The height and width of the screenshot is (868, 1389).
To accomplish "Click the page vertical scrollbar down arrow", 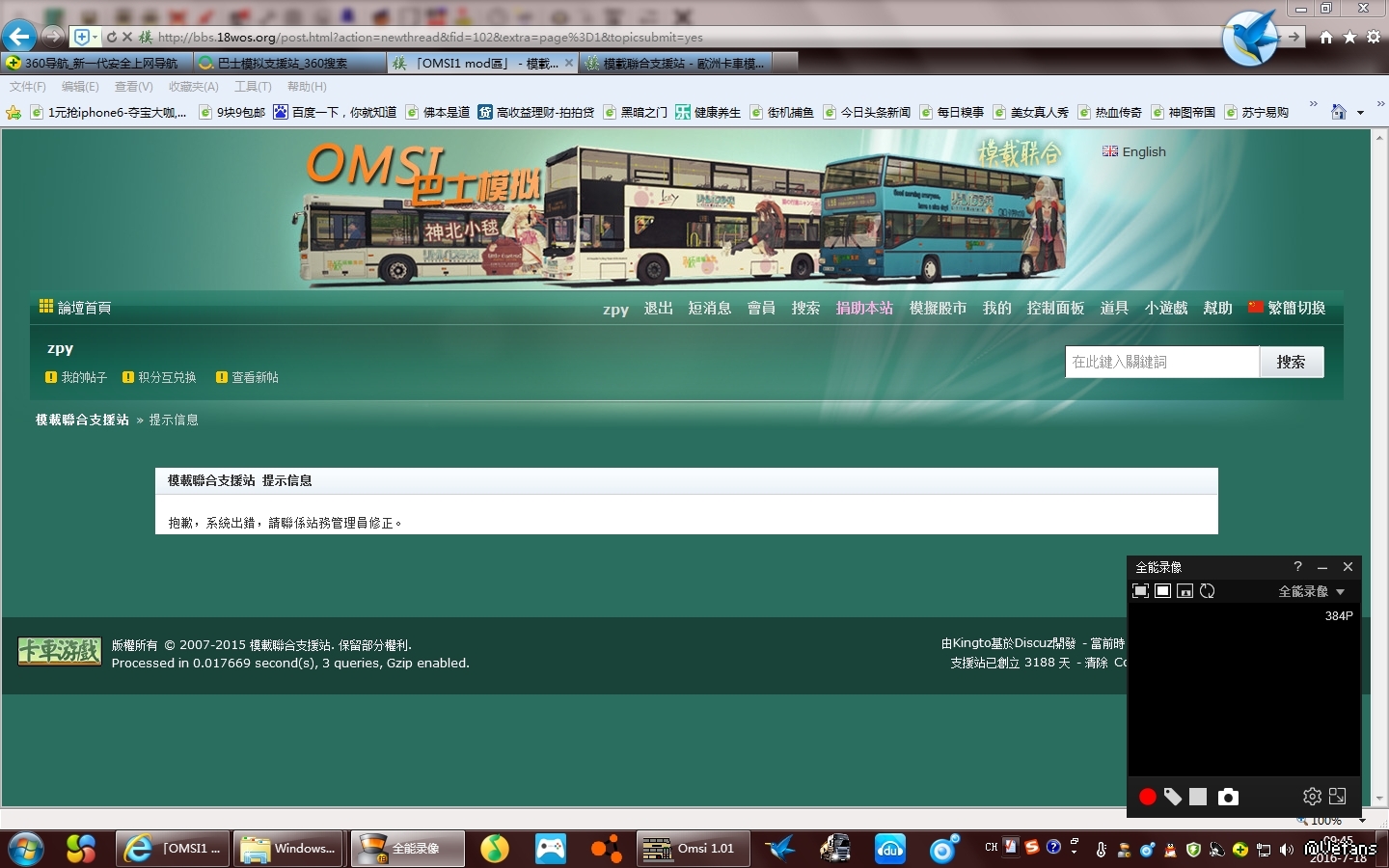I will click(1379, 799).
